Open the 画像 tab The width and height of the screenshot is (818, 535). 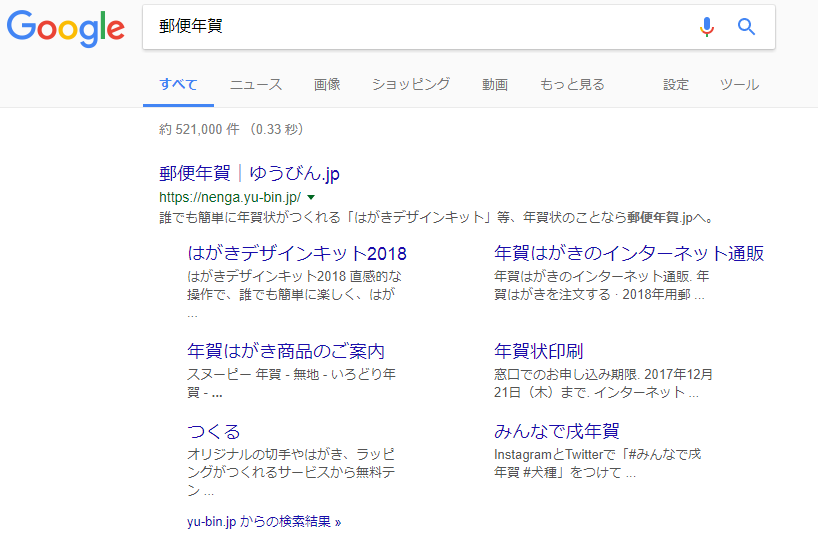[327, 84]
